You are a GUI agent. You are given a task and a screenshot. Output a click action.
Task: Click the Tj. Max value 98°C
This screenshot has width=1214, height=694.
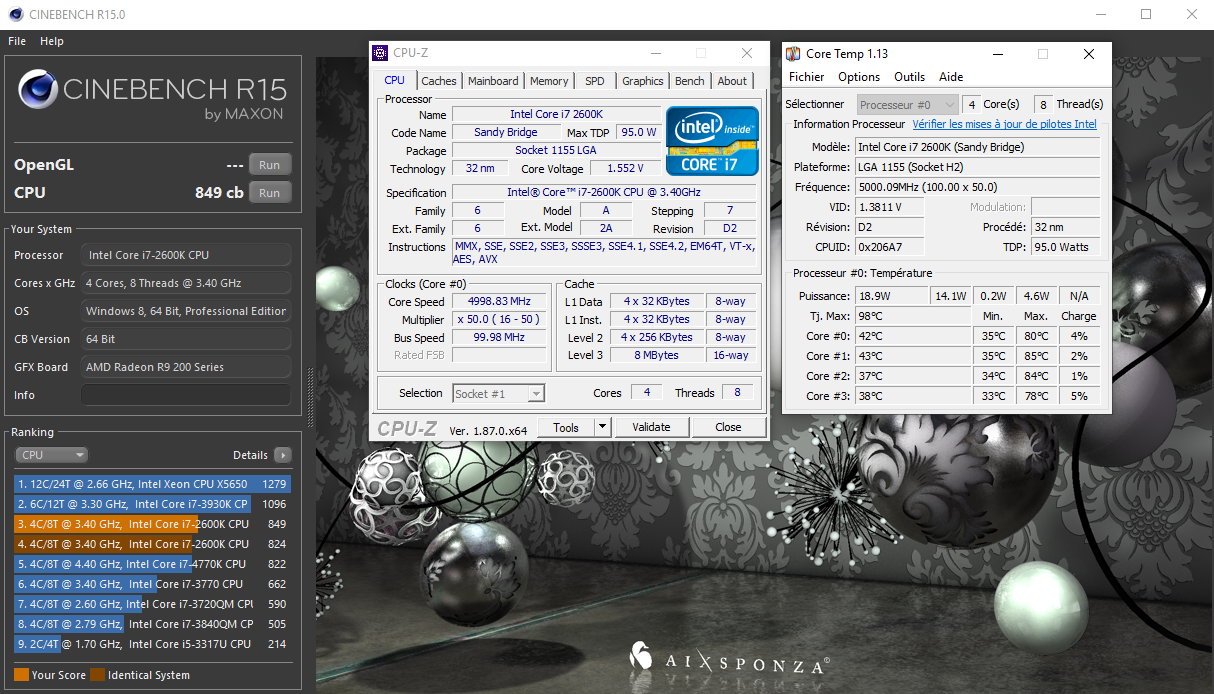click(912, 316)
